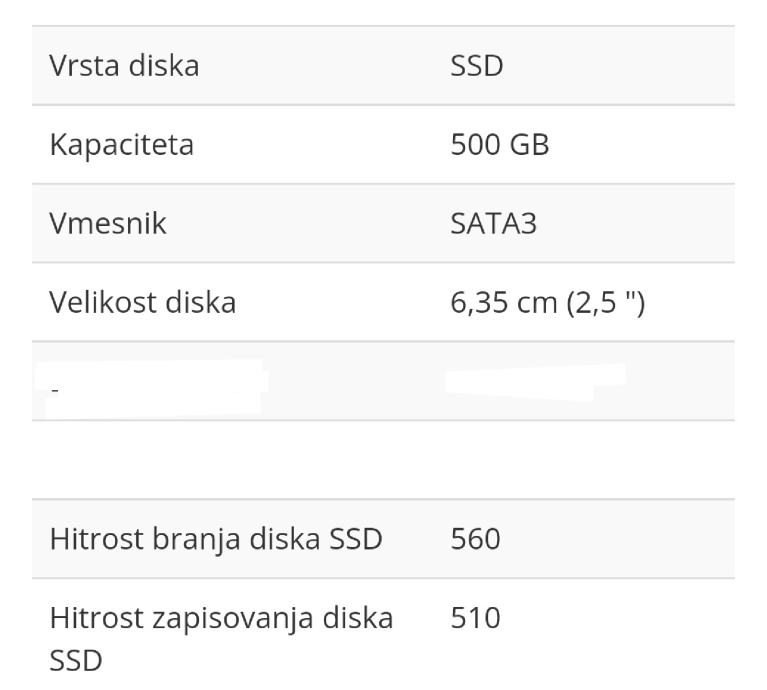Viewport: 767px width, 690px height.
Task: Click the empty spacer row above read speed
Action: (x=383, y=460)
